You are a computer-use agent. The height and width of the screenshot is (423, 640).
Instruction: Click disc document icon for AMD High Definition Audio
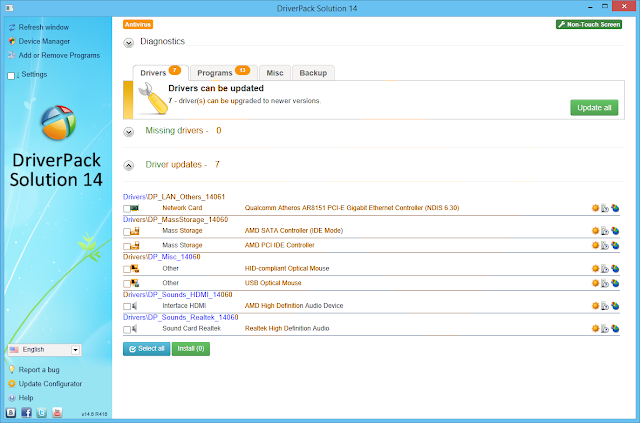605,306
